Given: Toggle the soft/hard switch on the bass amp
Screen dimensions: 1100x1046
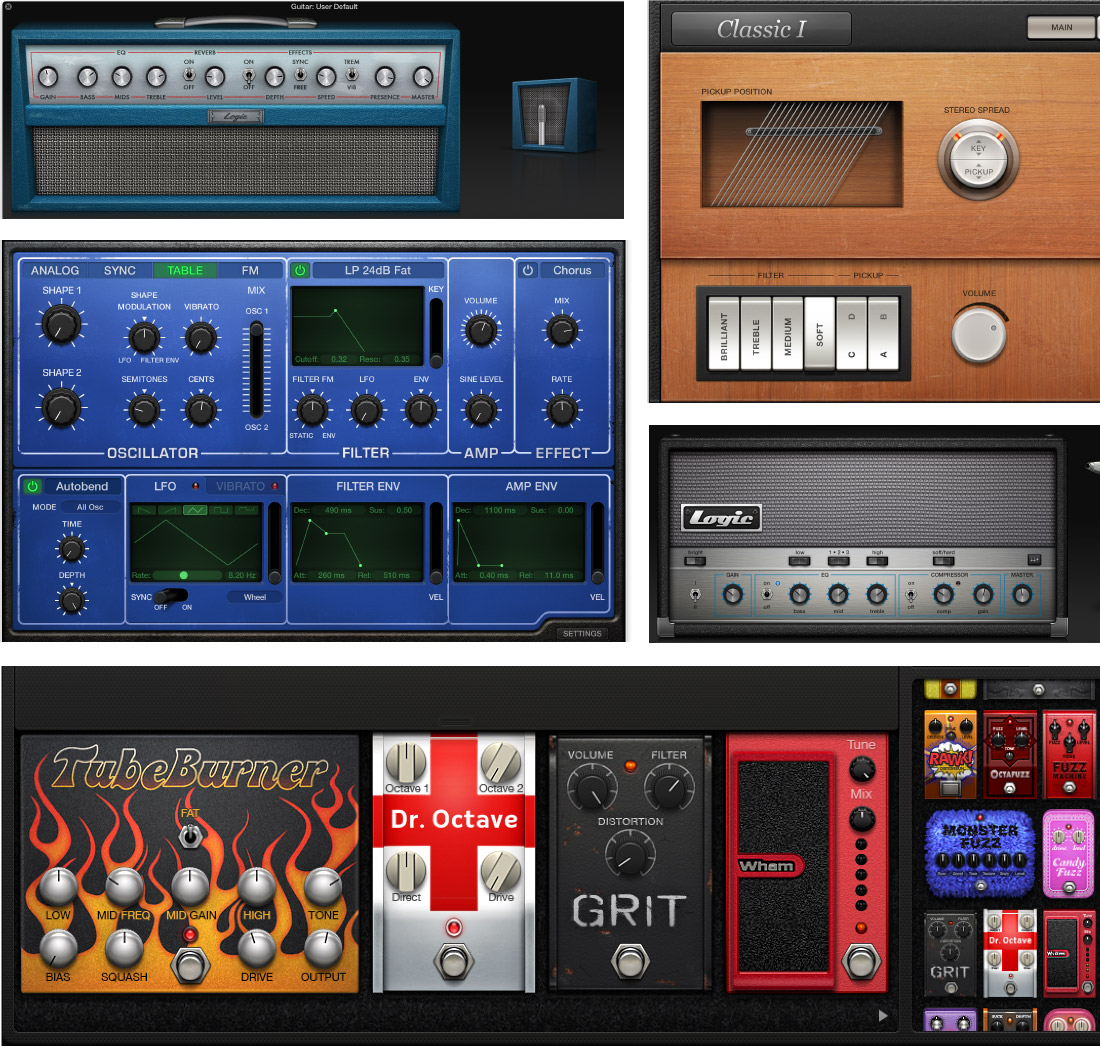Looking at the screenshot, I should [x=944, y=560].
